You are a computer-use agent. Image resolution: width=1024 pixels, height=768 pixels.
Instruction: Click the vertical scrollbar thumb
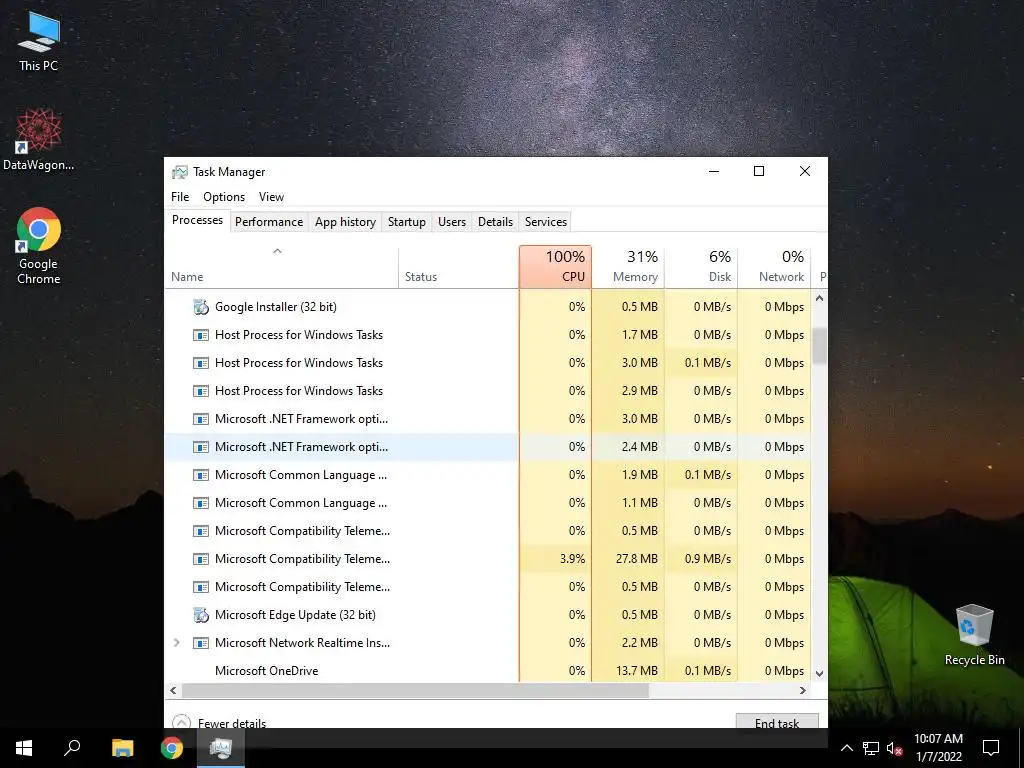click(x=820, y=346)
